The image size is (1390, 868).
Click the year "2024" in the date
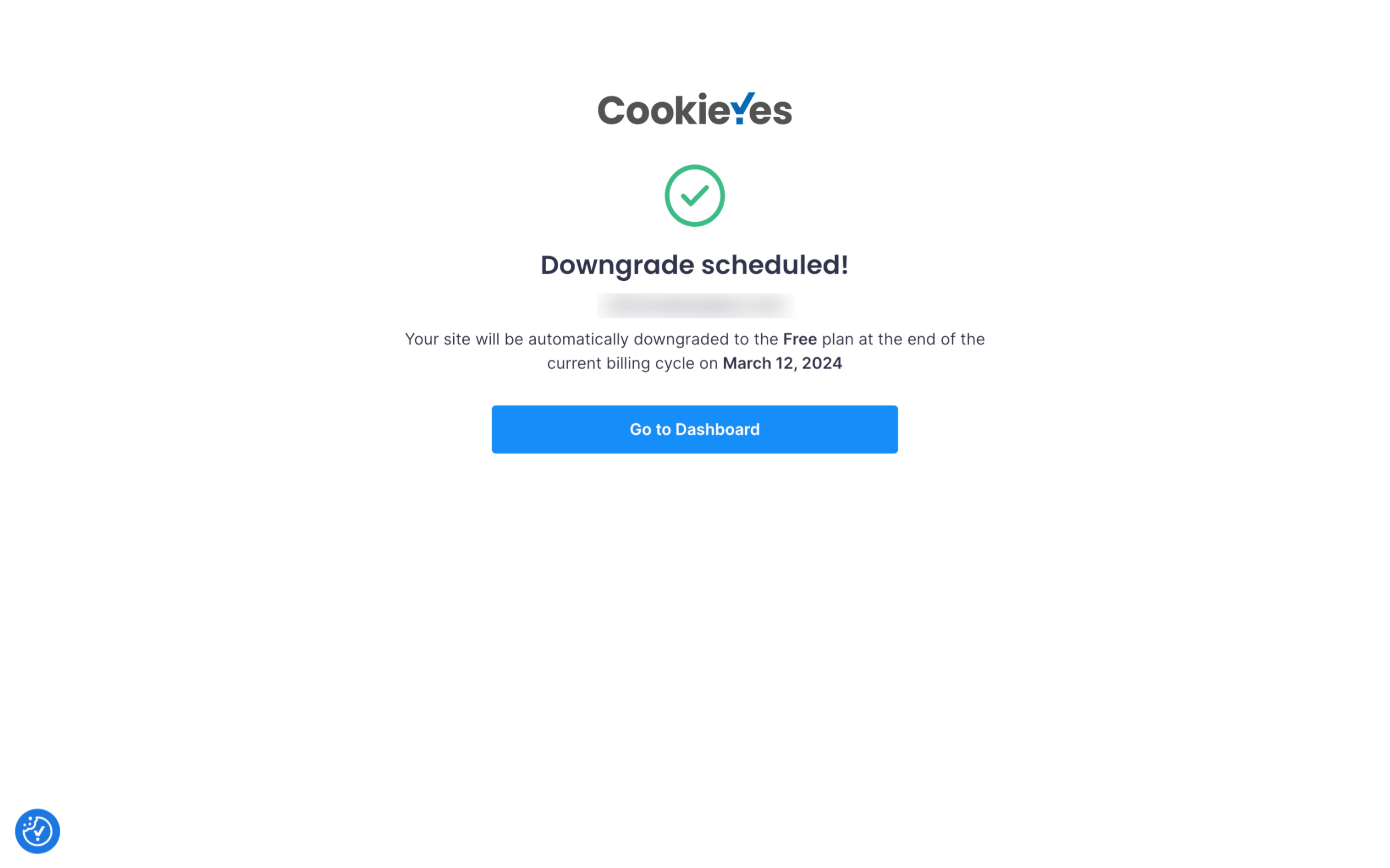pos(821,364)
